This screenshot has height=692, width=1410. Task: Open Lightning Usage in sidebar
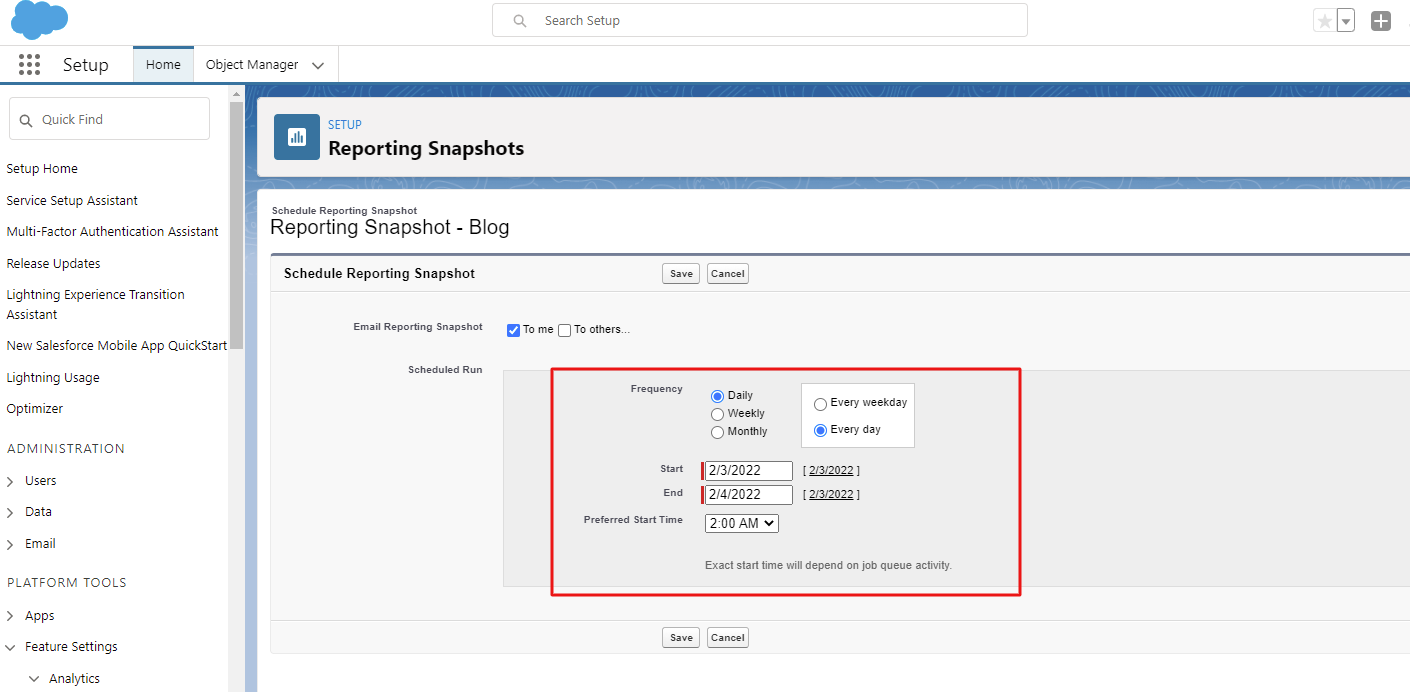click(x=53, y=378)
